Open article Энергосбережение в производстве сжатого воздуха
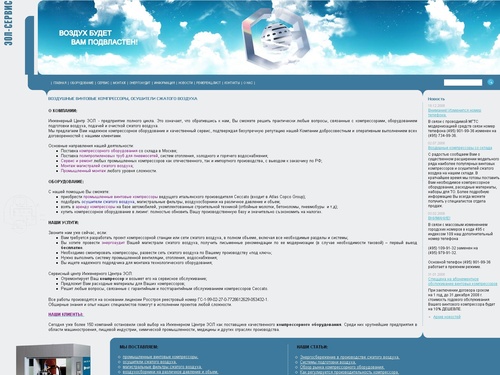 [350, 357]
